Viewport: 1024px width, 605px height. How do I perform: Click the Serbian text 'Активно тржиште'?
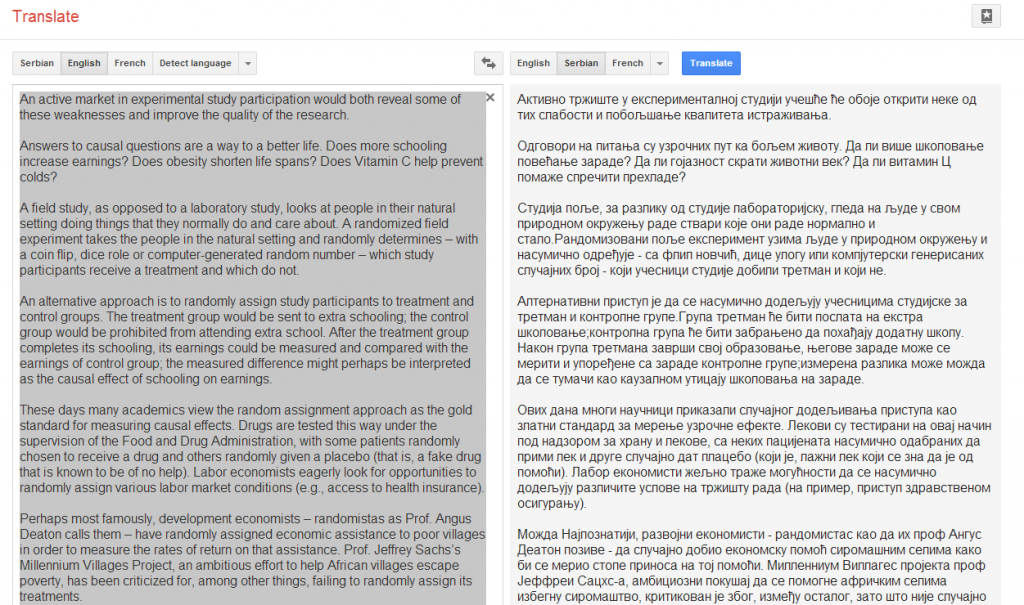tap(563, 99)
